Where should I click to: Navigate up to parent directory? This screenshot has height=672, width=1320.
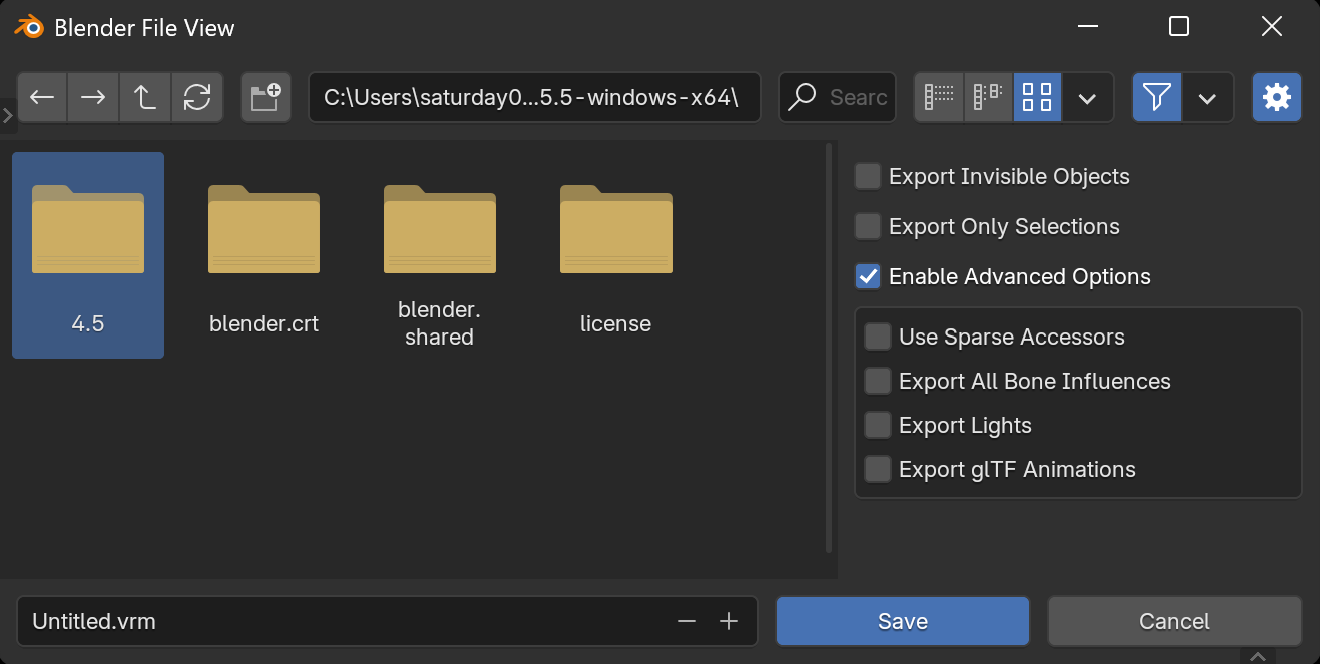click(145, 97)
